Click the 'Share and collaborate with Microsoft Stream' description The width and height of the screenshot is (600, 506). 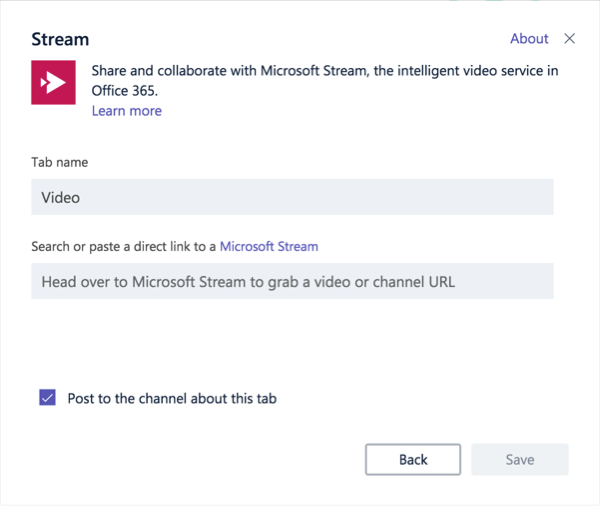(x=325, y=81)
